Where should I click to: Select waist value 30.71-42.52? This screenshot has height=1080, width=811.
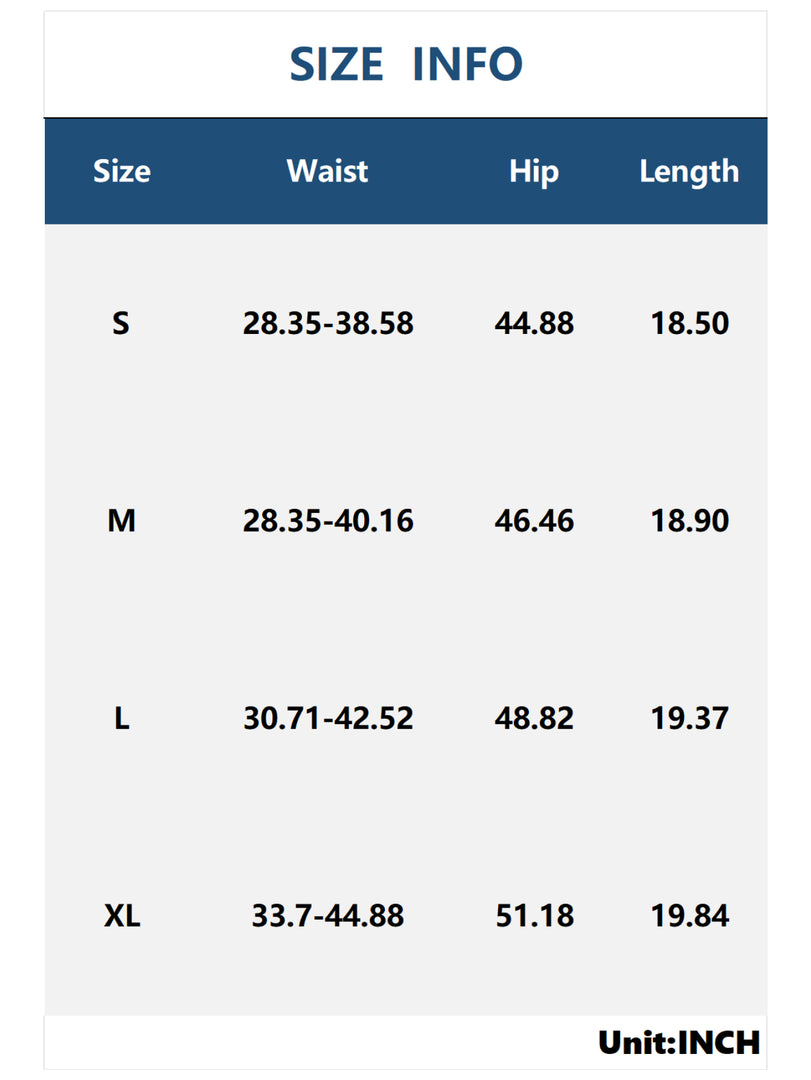click(x=328, y=718)
